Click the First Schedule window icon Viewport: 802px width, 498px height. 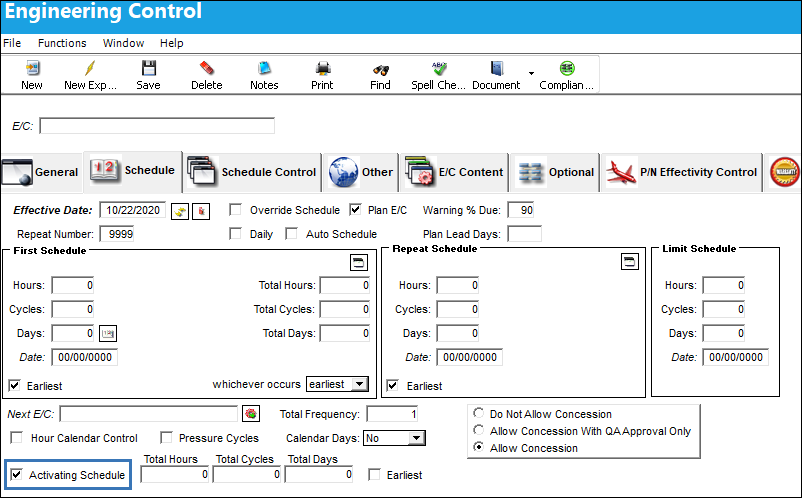pyautogui.click(x=359, y=263)
